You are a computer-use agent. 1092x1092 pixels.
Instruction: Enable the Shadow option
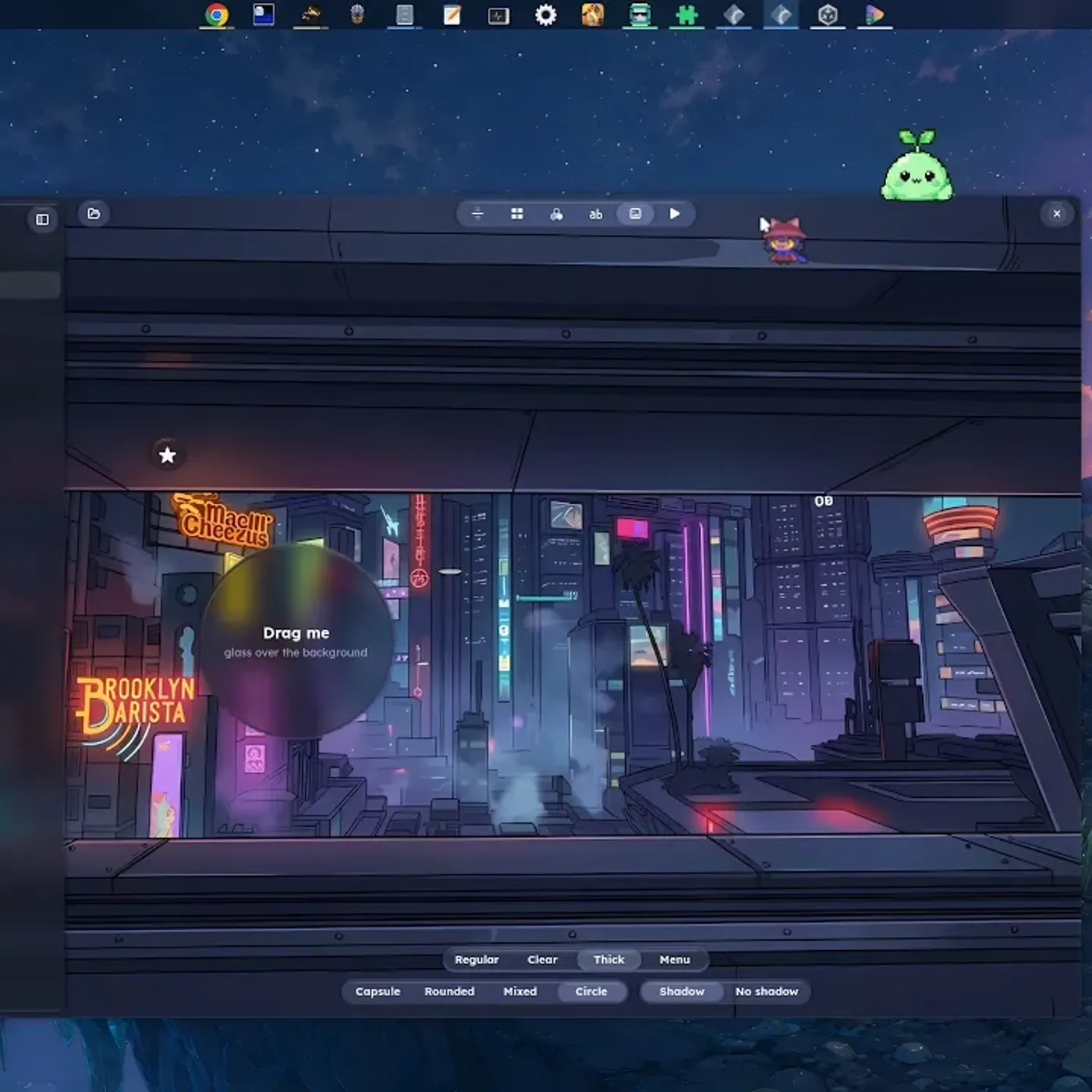[x=682, y=991]
